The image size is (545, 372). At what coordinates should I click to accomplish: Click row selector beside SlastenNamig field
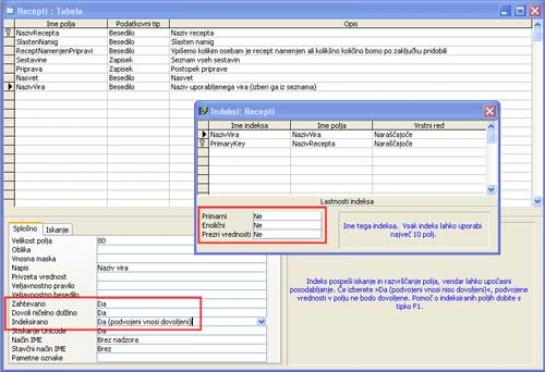[9, 42]
